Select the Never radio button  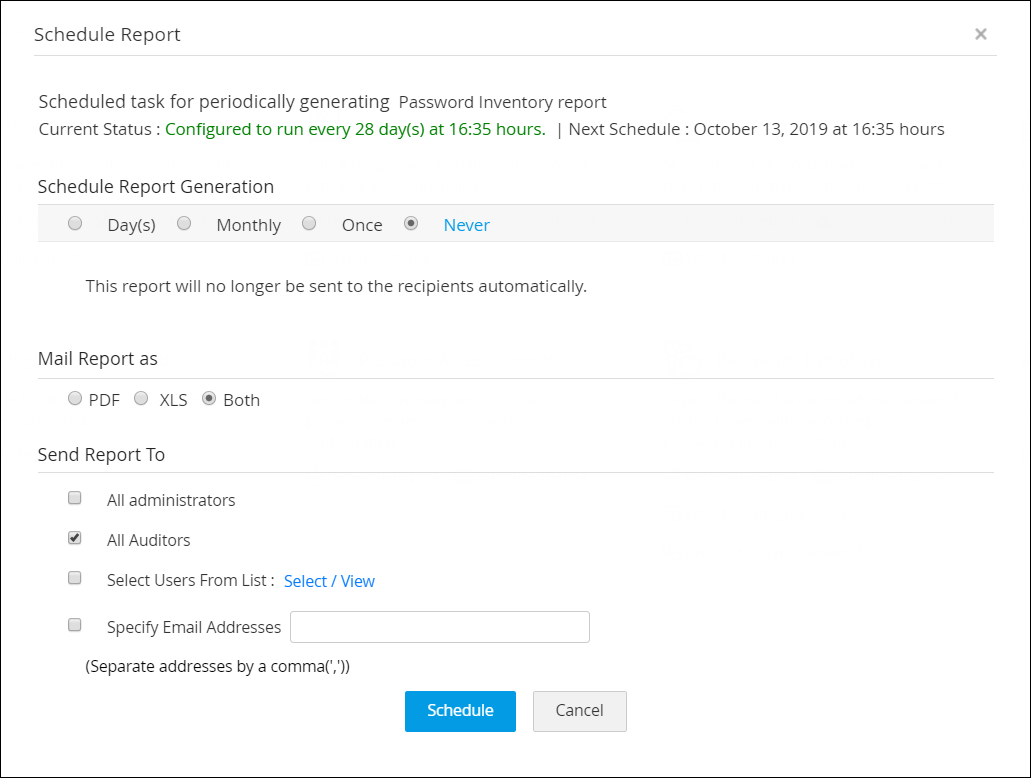point(411,224)
